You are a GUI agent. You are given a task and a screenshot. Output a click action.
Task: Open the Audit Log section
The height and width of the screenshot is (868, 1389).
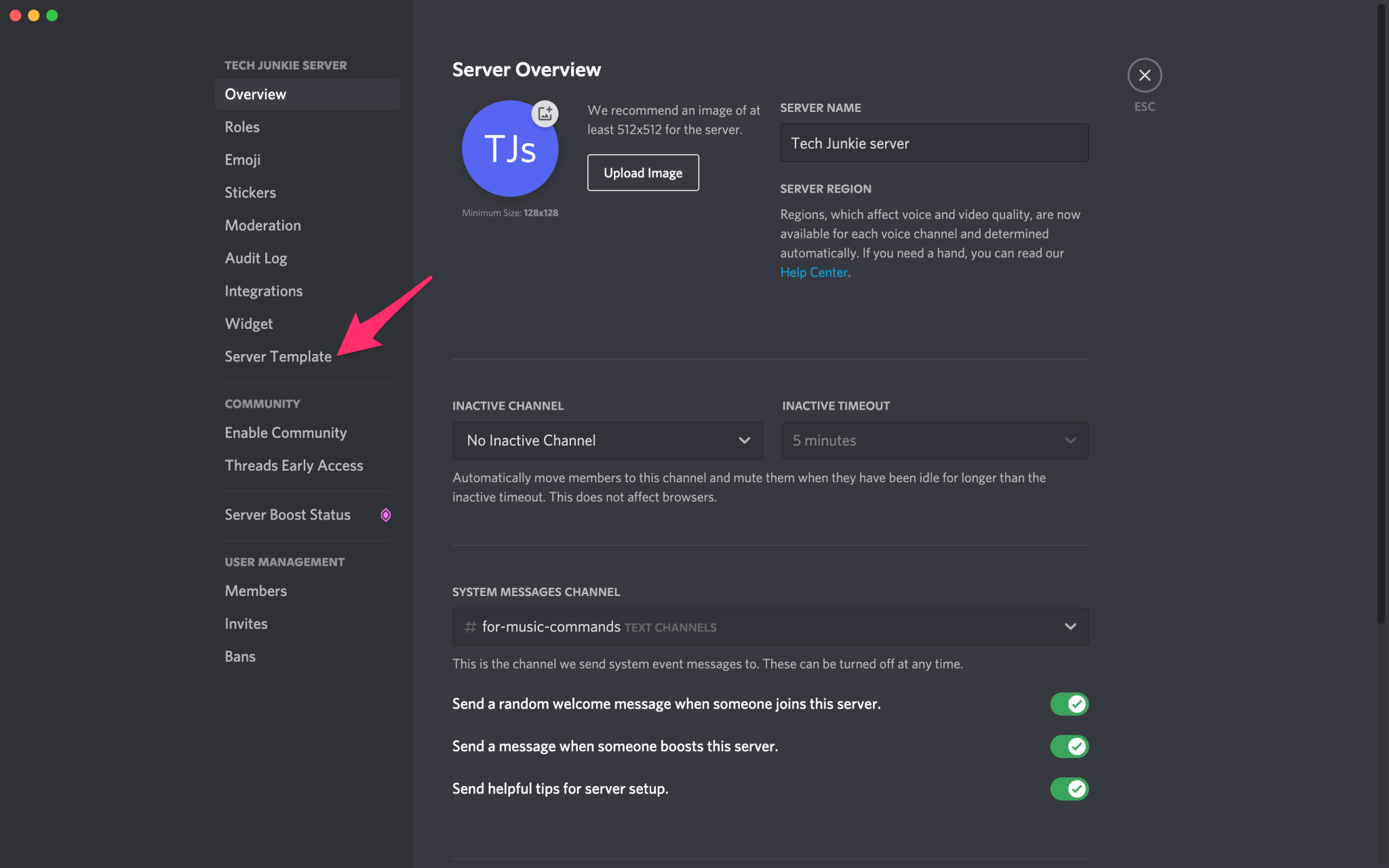[256, 258]
